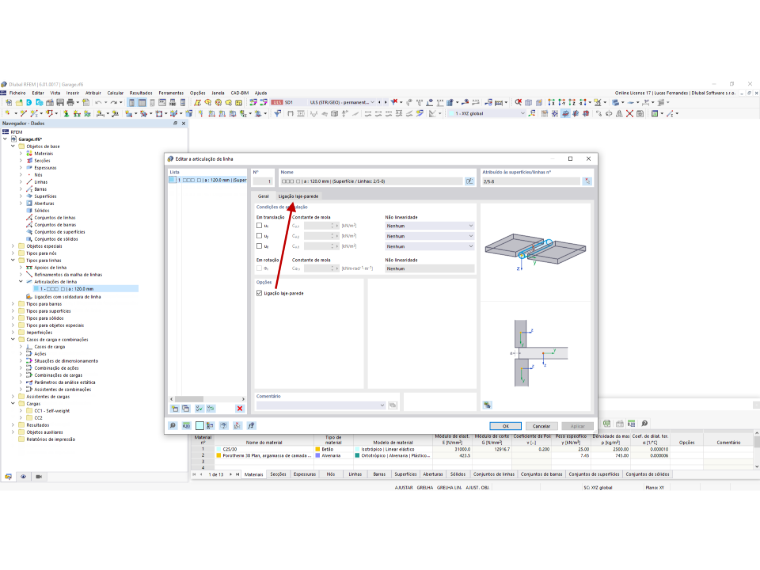Screen dimensions: 760x570
Task: Click the undo arrow icon
Action: 98,102
